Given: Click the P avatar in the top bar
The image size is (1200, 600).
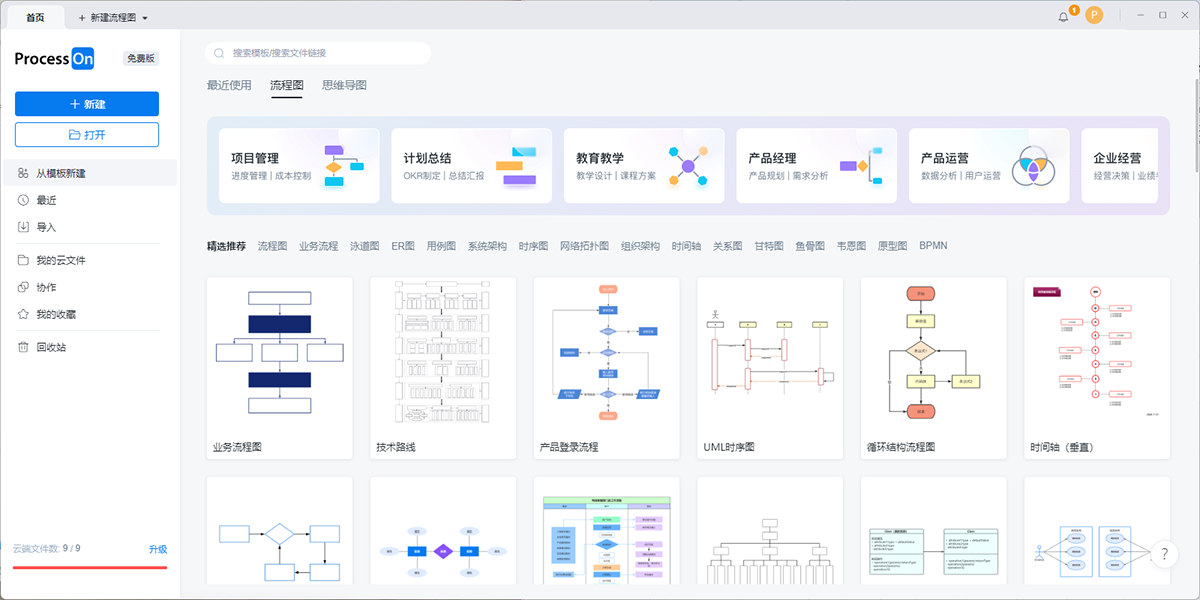Looking at the screenshot, I should pyautogui.click(x=1094, y=15).
